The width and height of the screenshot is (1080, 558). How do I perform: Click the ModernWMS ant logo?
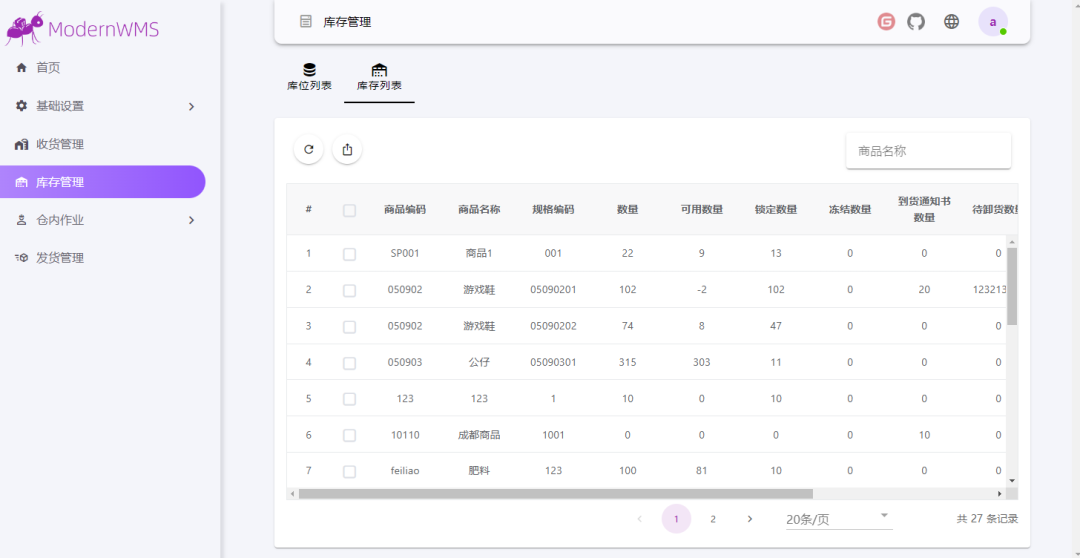click(x=25, y=28)
